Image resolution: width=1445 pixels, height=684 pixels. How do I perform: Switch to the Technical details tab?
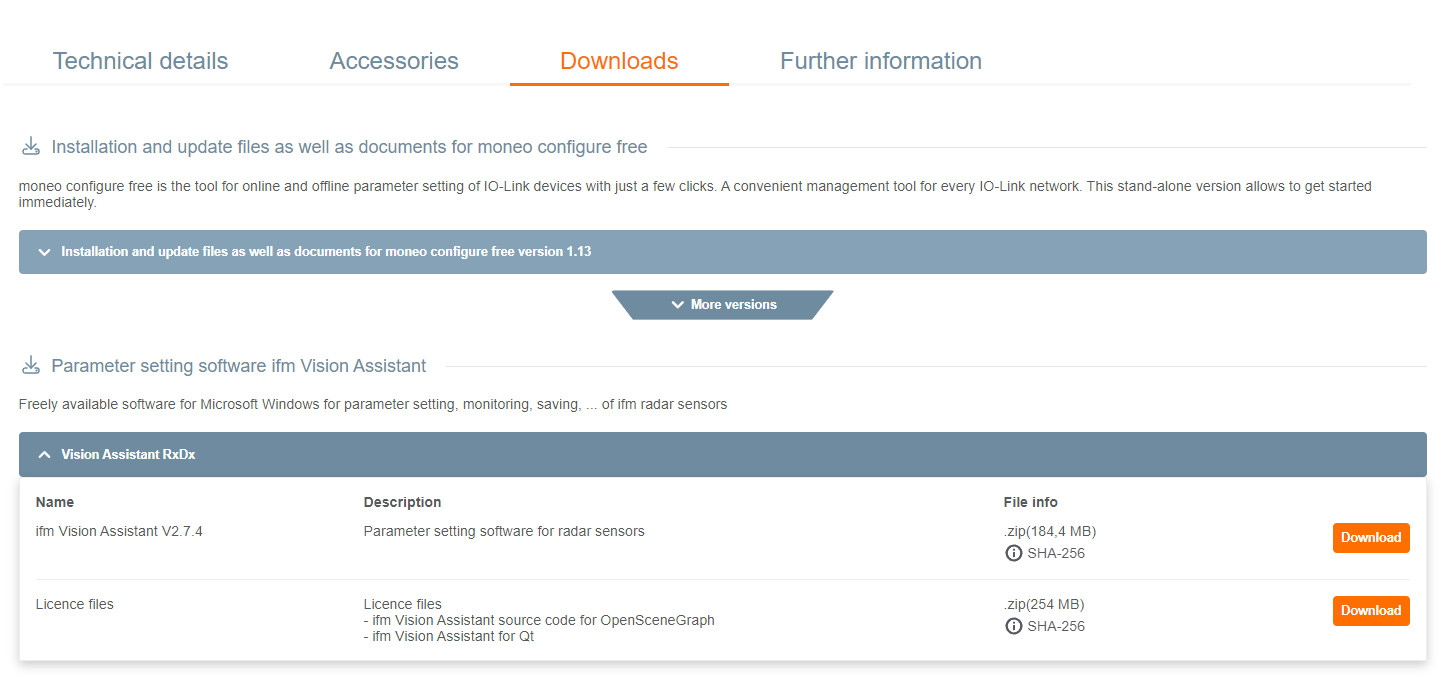[x=140, y=61]
